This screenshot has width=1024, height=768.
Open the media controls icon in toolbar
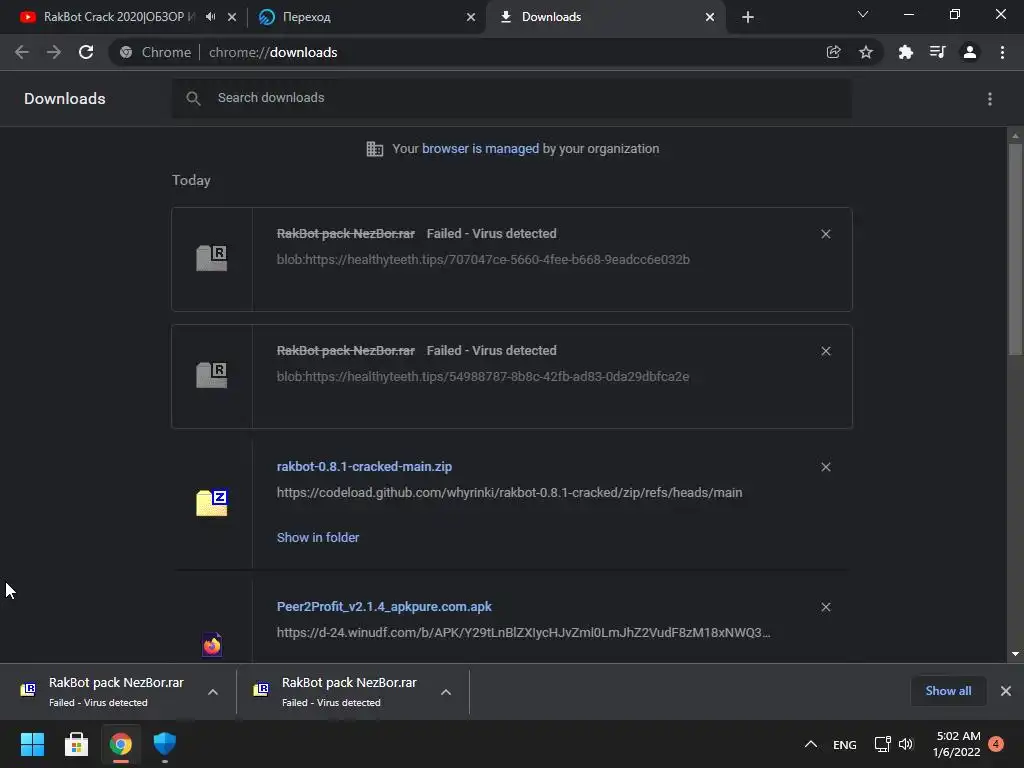tap(937, 52)
